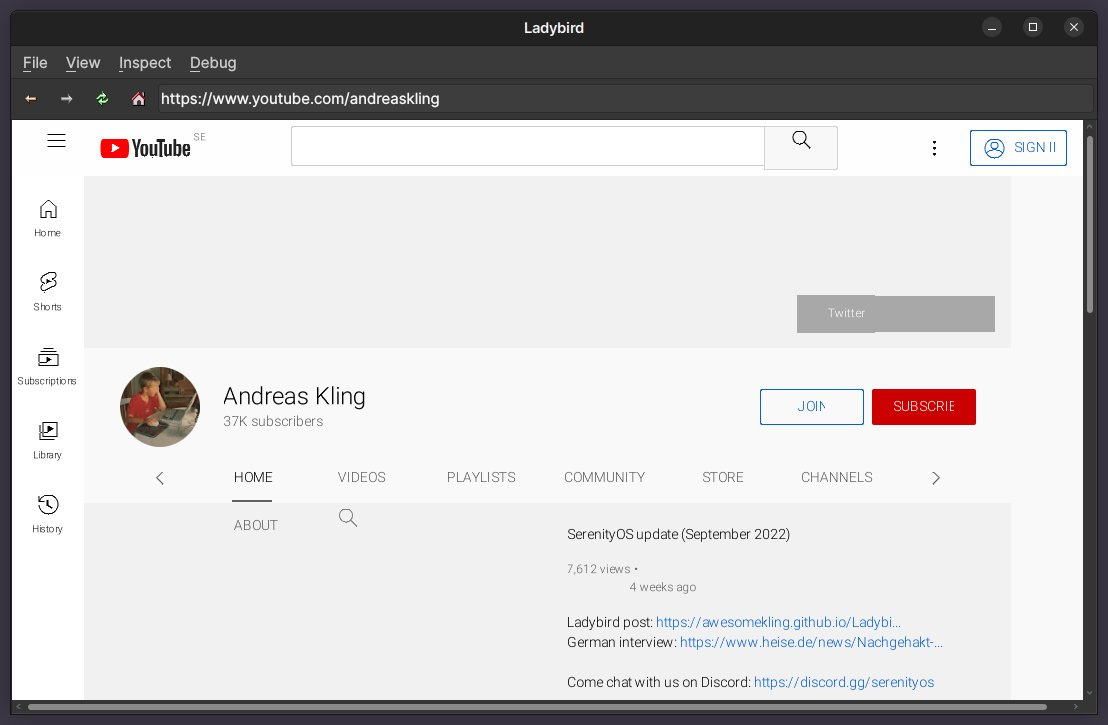
Task: Open the YouTube hamburger guide menu
Action: click(x=57, y=141)
